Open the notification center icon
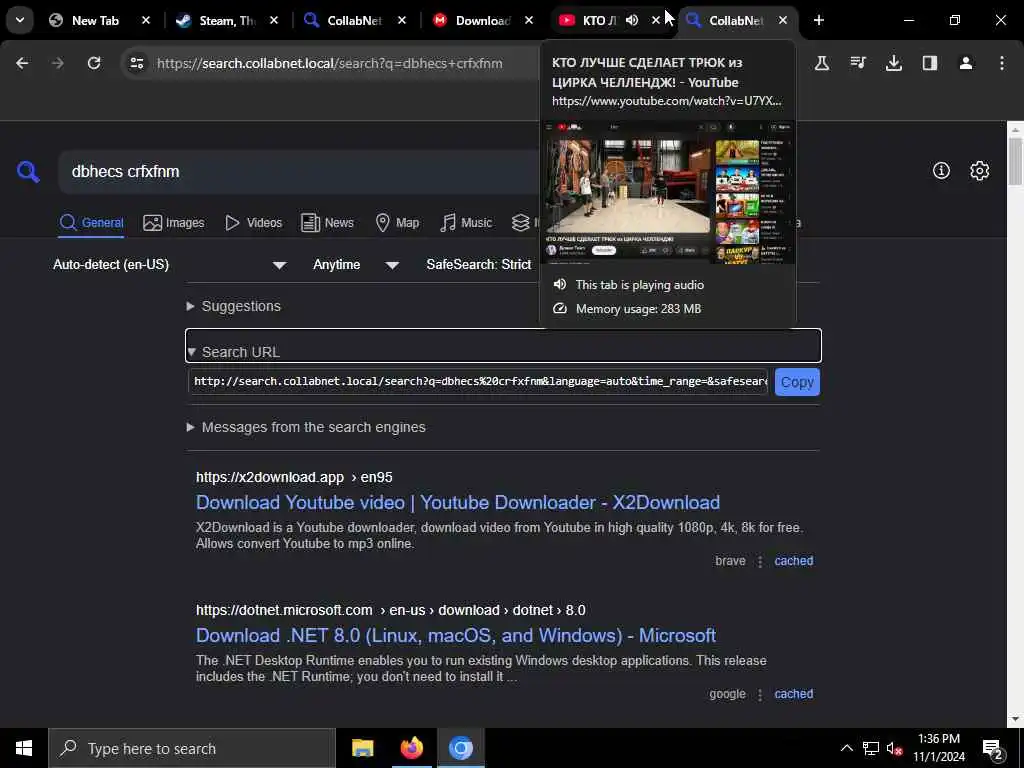This screenshot has height=768, width=1024. [993, 748]
